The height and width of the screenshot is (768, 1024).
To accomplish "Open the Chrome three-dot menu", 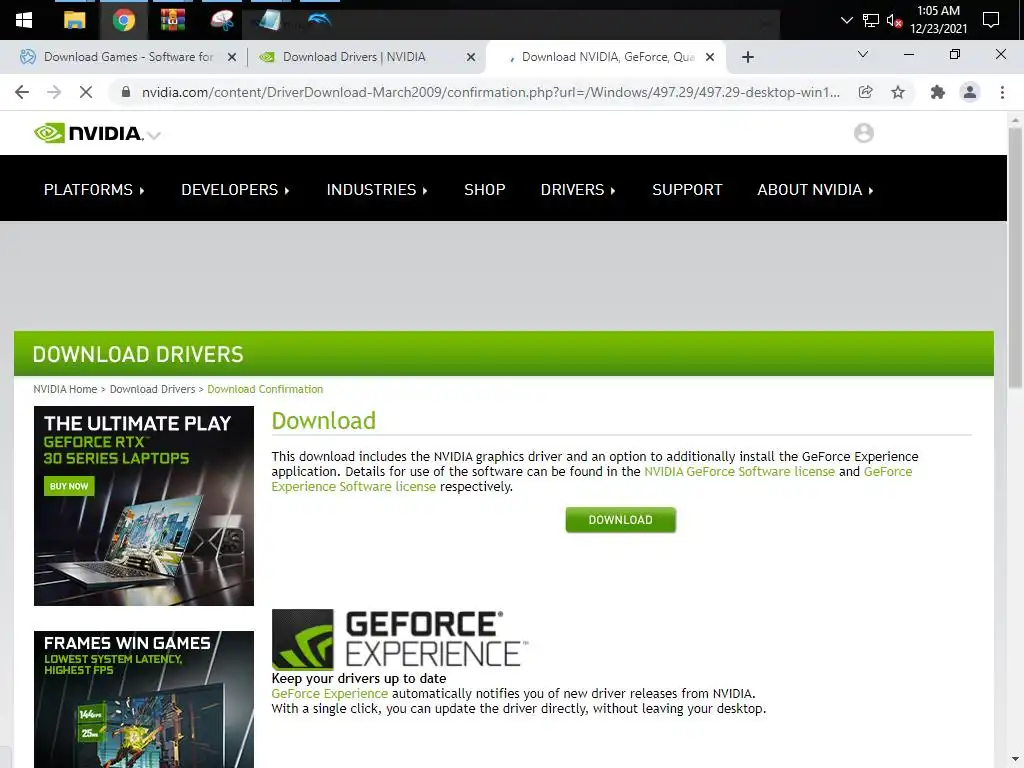I will pyautogui.click(x=1002, y=92).
